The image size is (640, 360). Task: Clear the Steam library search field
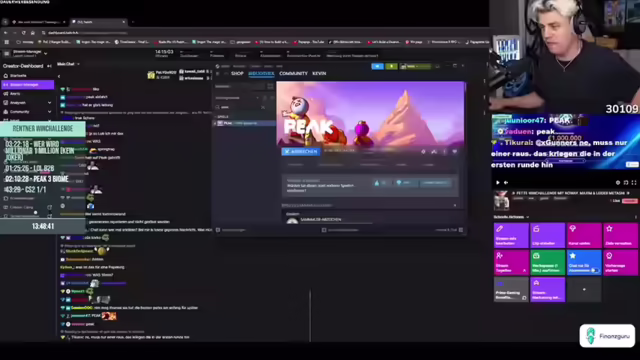pos(263,107)
